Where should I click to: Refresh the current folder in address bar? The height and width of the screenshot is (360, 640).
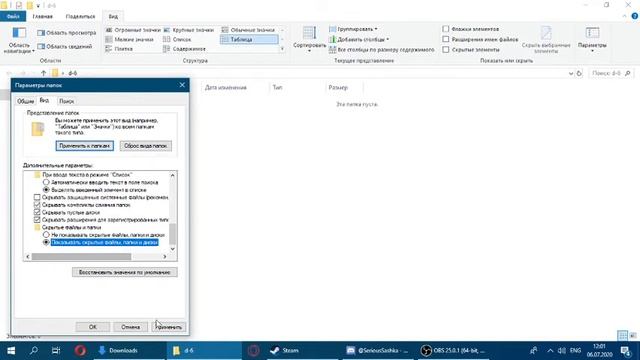pos(579,73)
